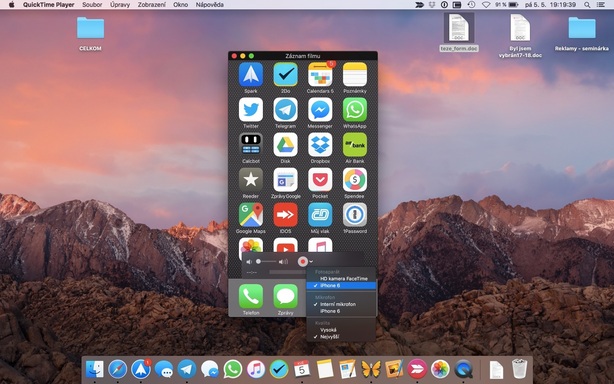Tap Zprávy messages app in iPhone dock
Image resolution: width=614 pixels, height=384 pixels.
pos(285,296)
